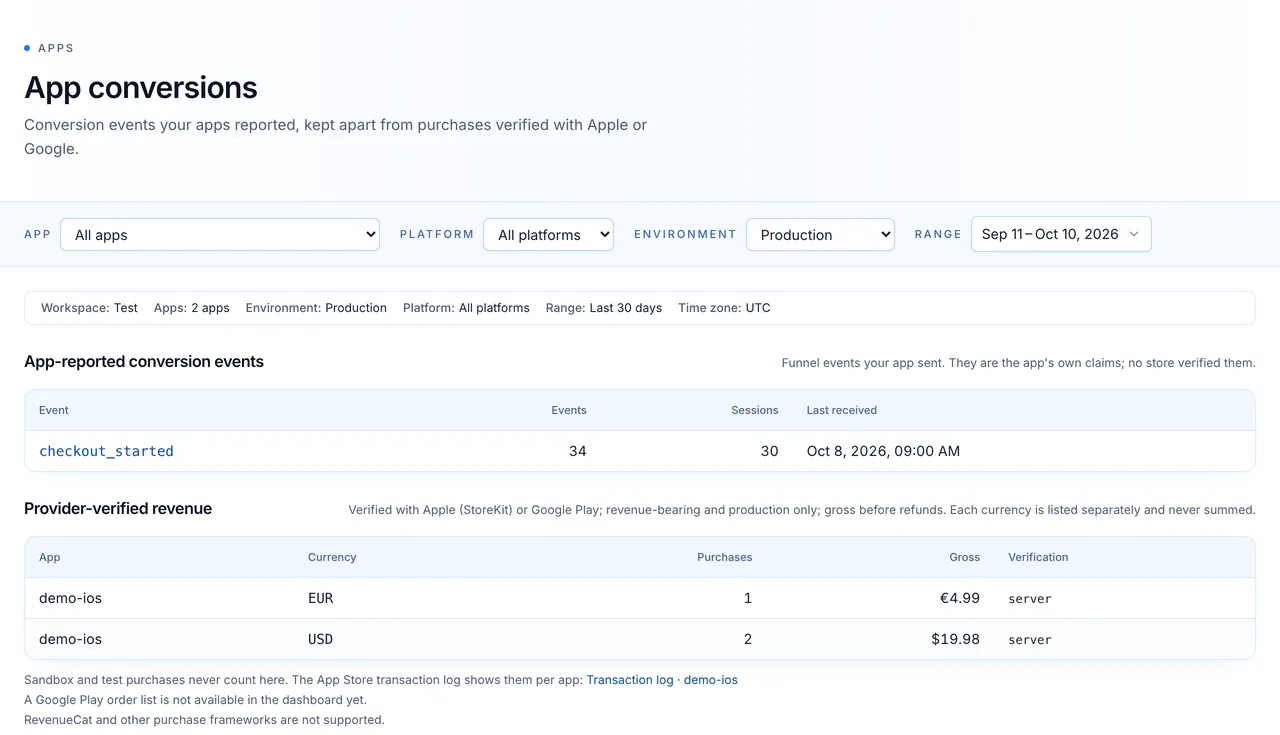Open the Transaction log · demo-ios link
Image resolution: width=1280 pixels, height=735 pixels.
pyautogui.click(x=662, y=680)
